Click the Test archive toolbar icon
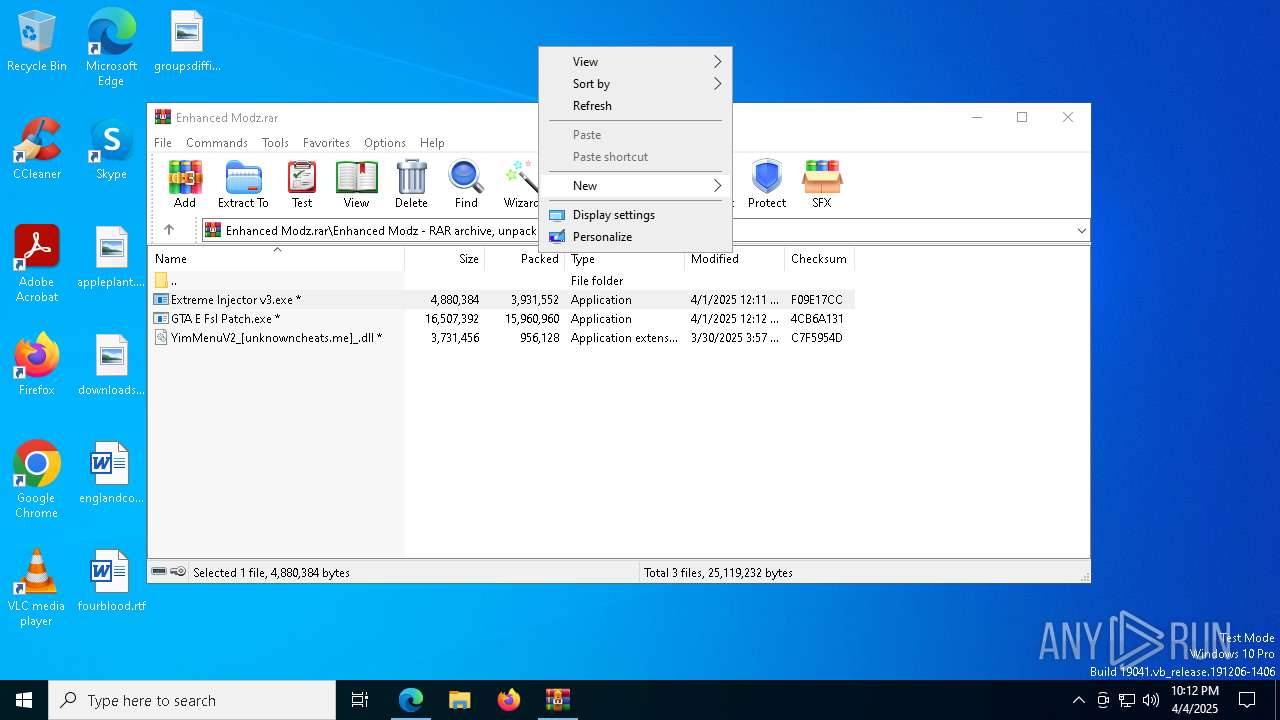1280x720 pixels. pyautogui.click(x=302, y=184)
